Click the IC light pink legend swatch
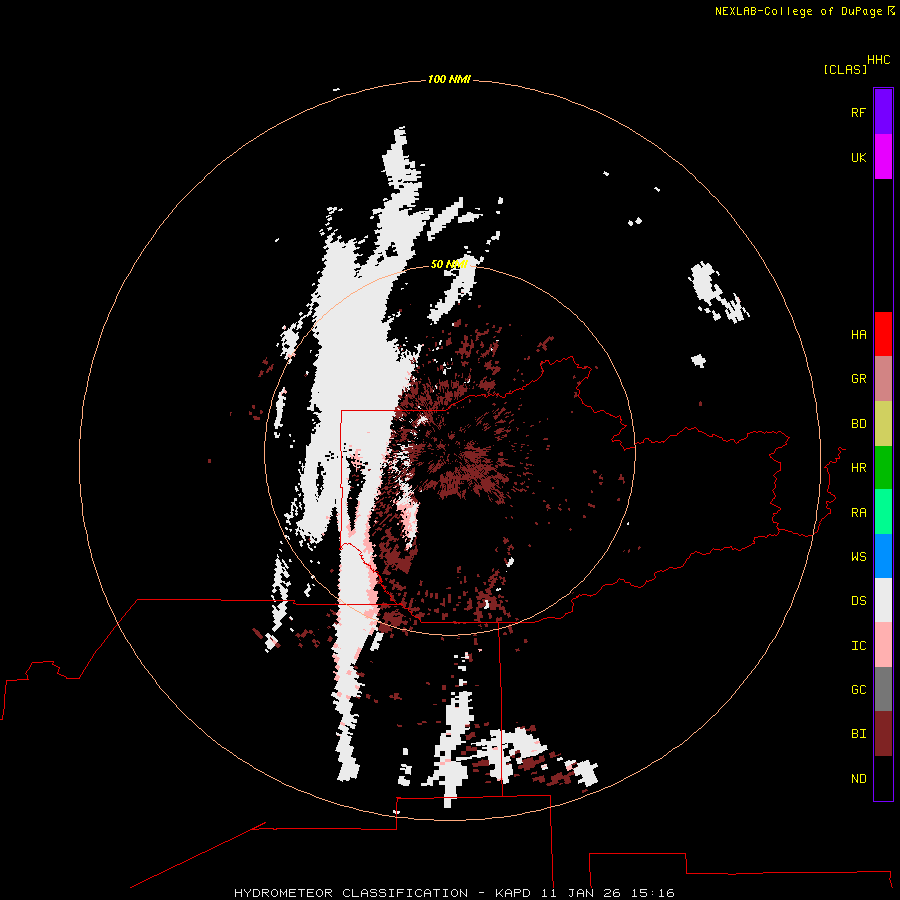 point(883,645)
